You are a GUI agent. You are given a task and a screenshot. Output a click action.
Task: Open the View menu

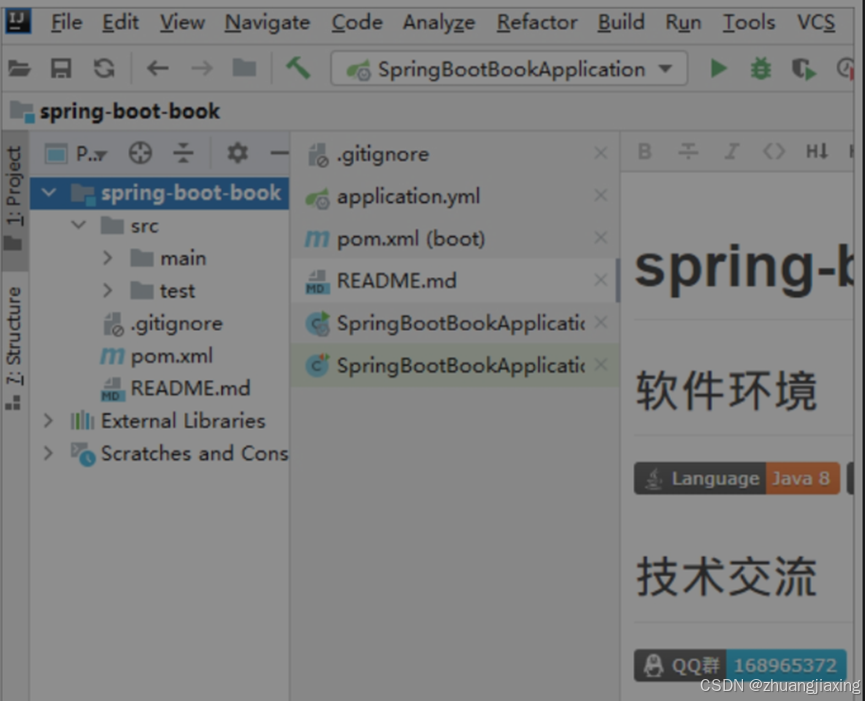[x=182, y=23]
